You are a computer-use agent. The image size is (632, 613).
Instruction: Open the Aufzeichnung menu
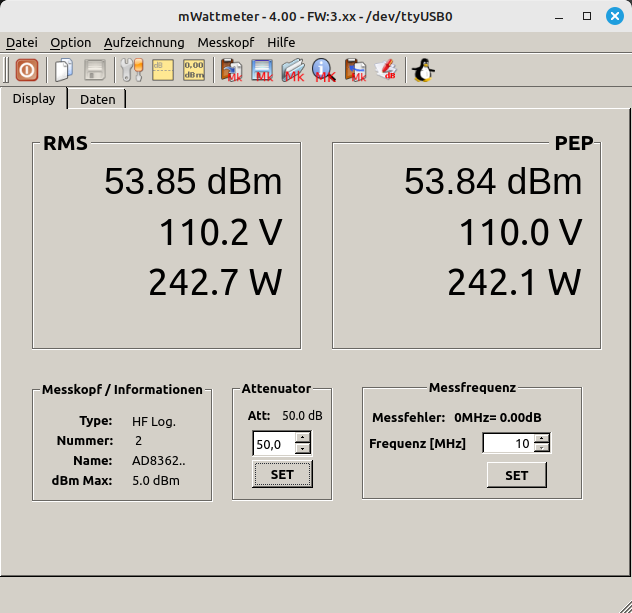point(144,43)
